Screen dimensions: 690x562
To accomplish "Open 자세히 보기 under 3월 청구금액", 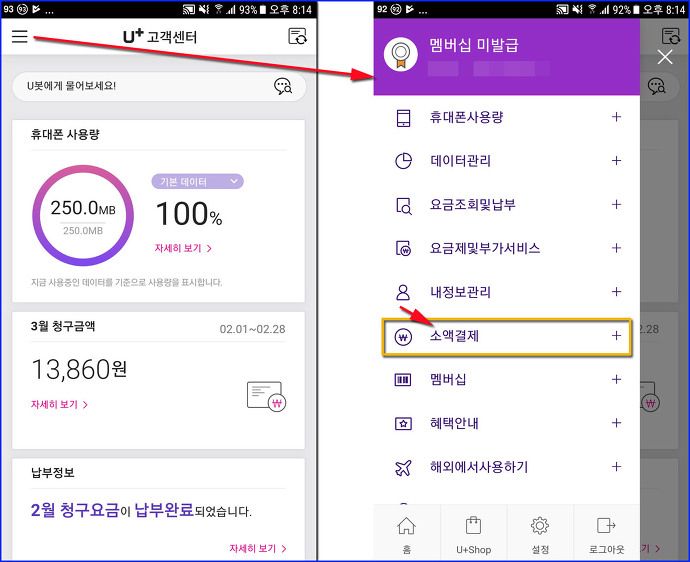I will (x=59, y=404).
